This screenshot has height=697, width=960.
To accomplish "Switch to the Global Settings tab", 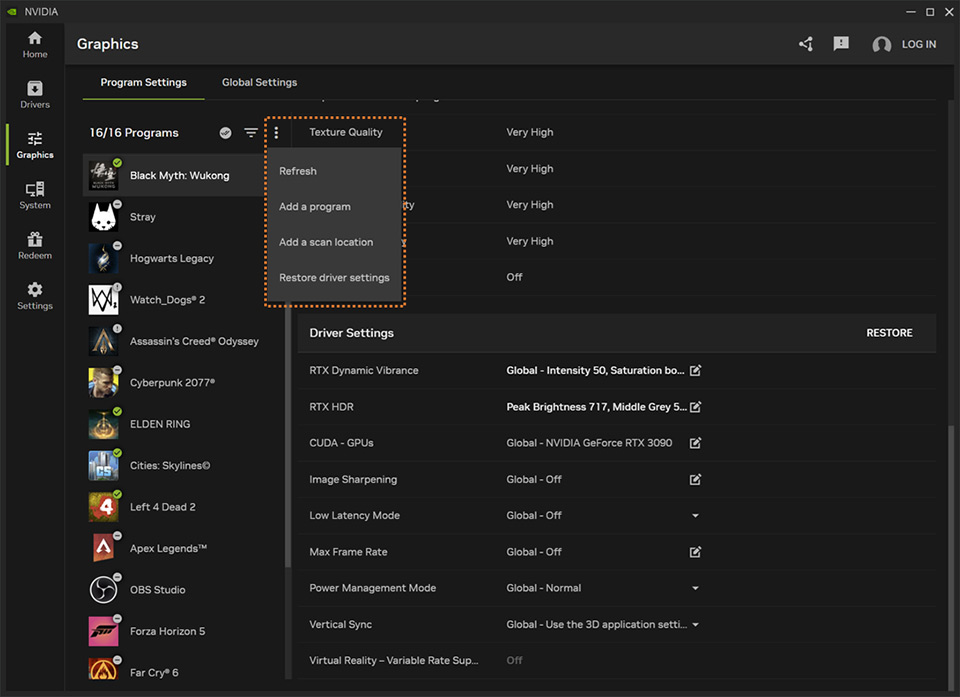I will (x=259, y=82).
